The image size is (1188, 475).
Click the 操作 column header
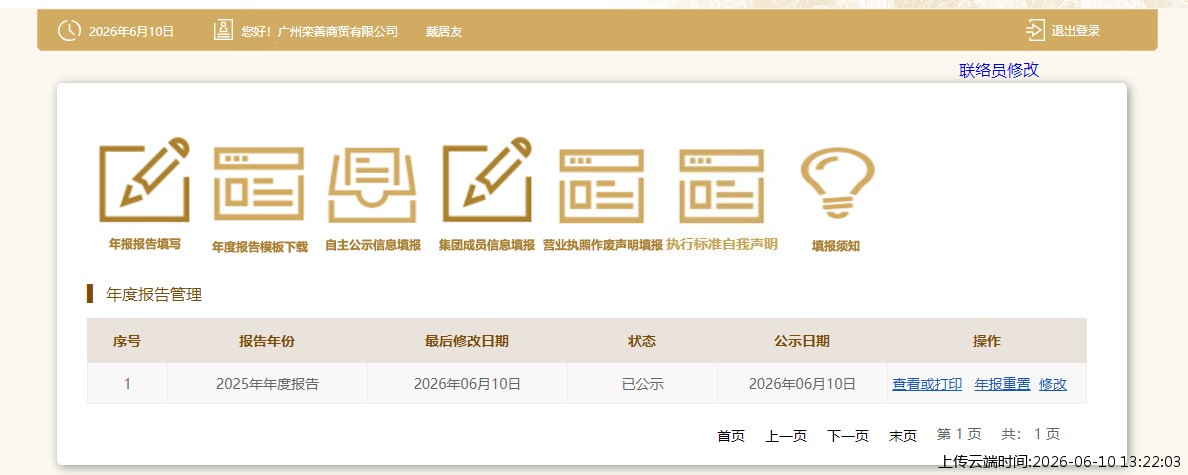[986, 341]
